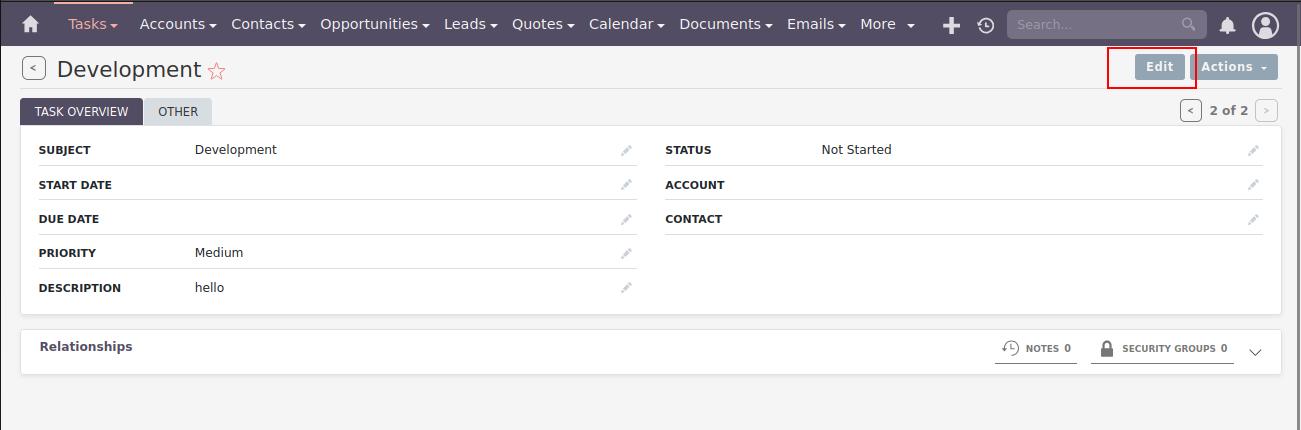The height and width of the screenshot is (430, 1301).
Task: Select the 'hello' description value
Action: (x=209, y=288)
